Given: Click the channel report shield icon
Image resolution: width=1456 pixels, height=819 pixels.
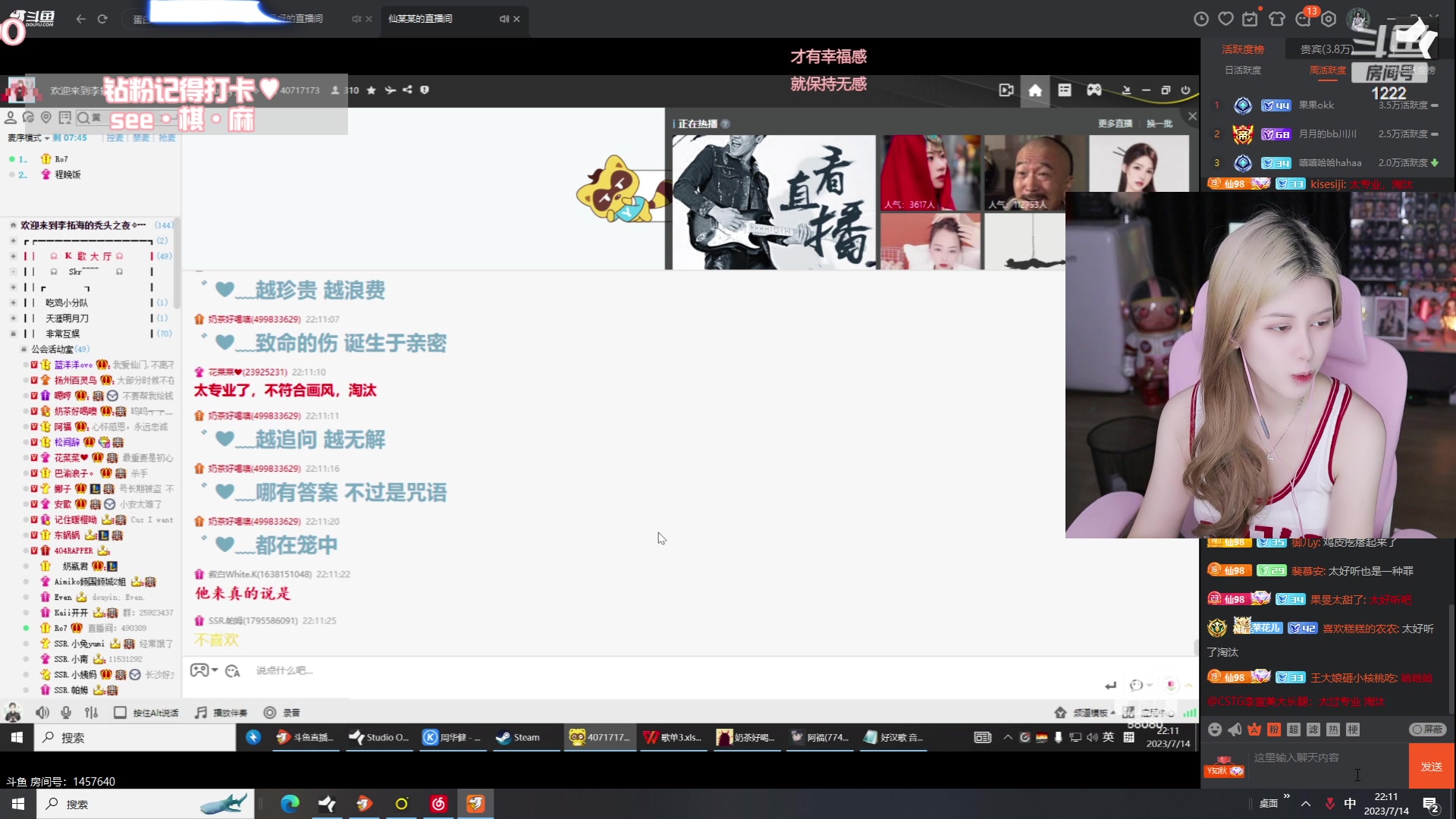Looking at the screenshot, I should [x=425, y=89].
